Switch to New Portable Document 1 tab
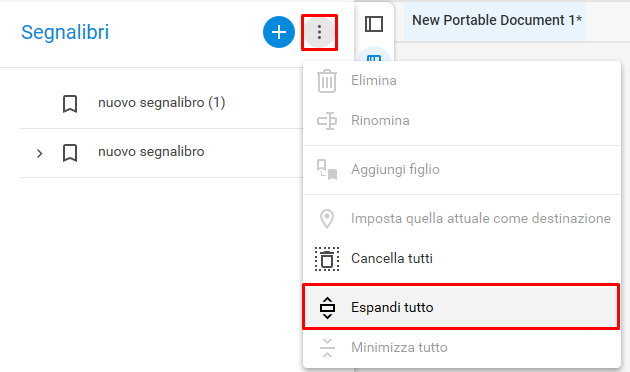This screenshot has width=630, height=372. tap(497, 20)
